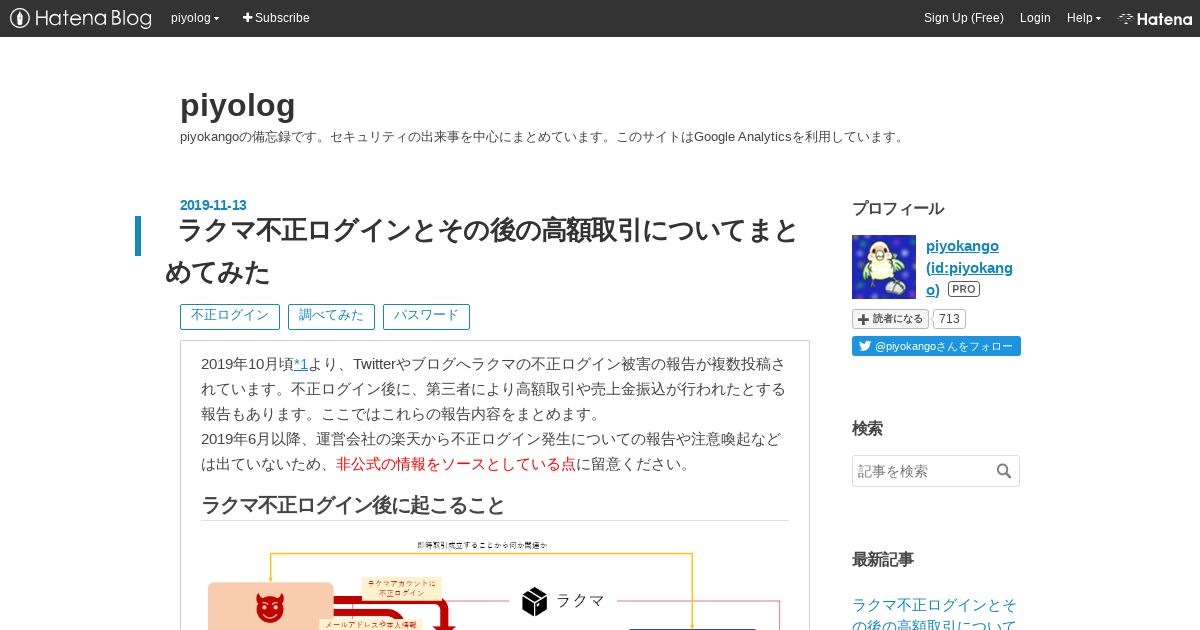Expand the Help dropdown menu
The image size is (1200, 630).
(x=1084, y=18)
